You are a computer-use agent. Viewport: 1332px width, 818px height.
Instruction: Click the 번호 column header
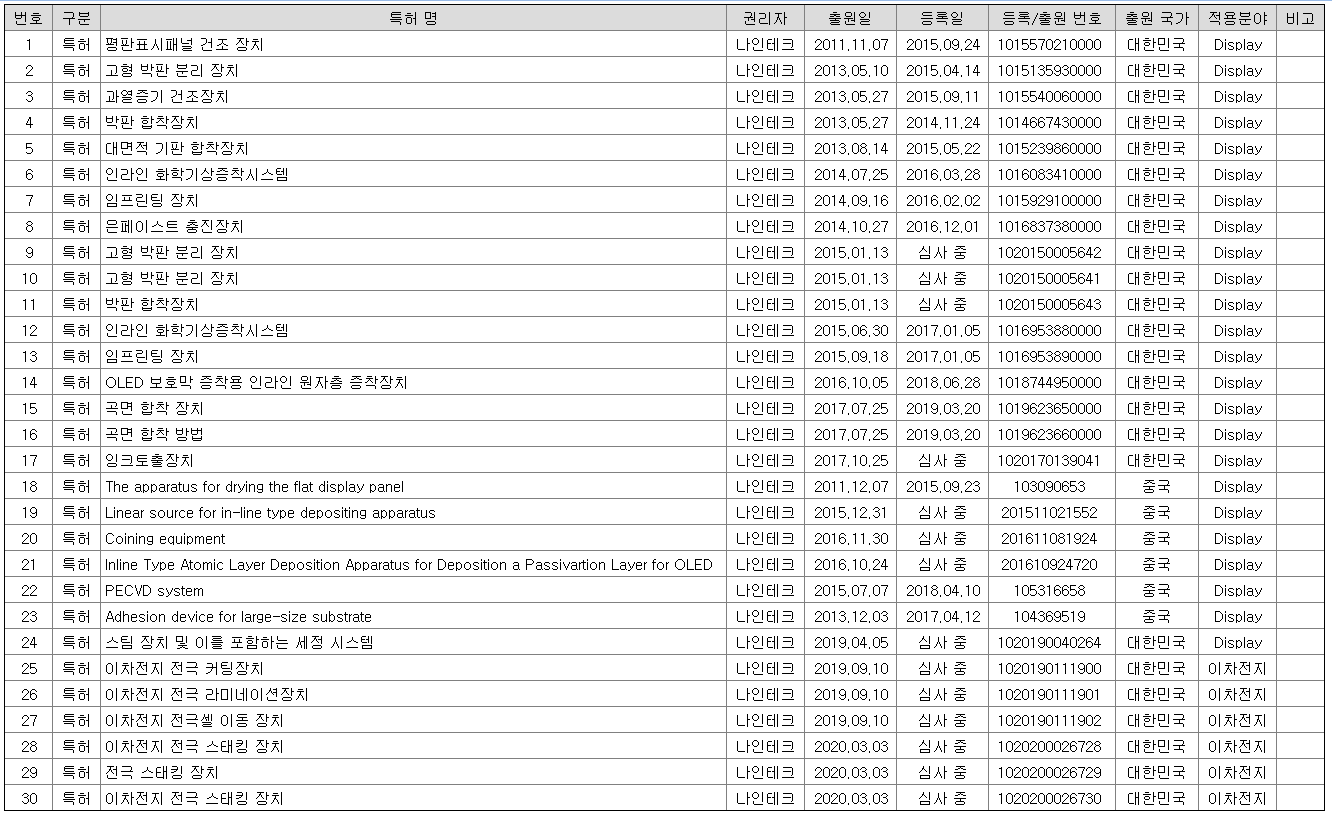pyautogui.click(x=28, y=18)
